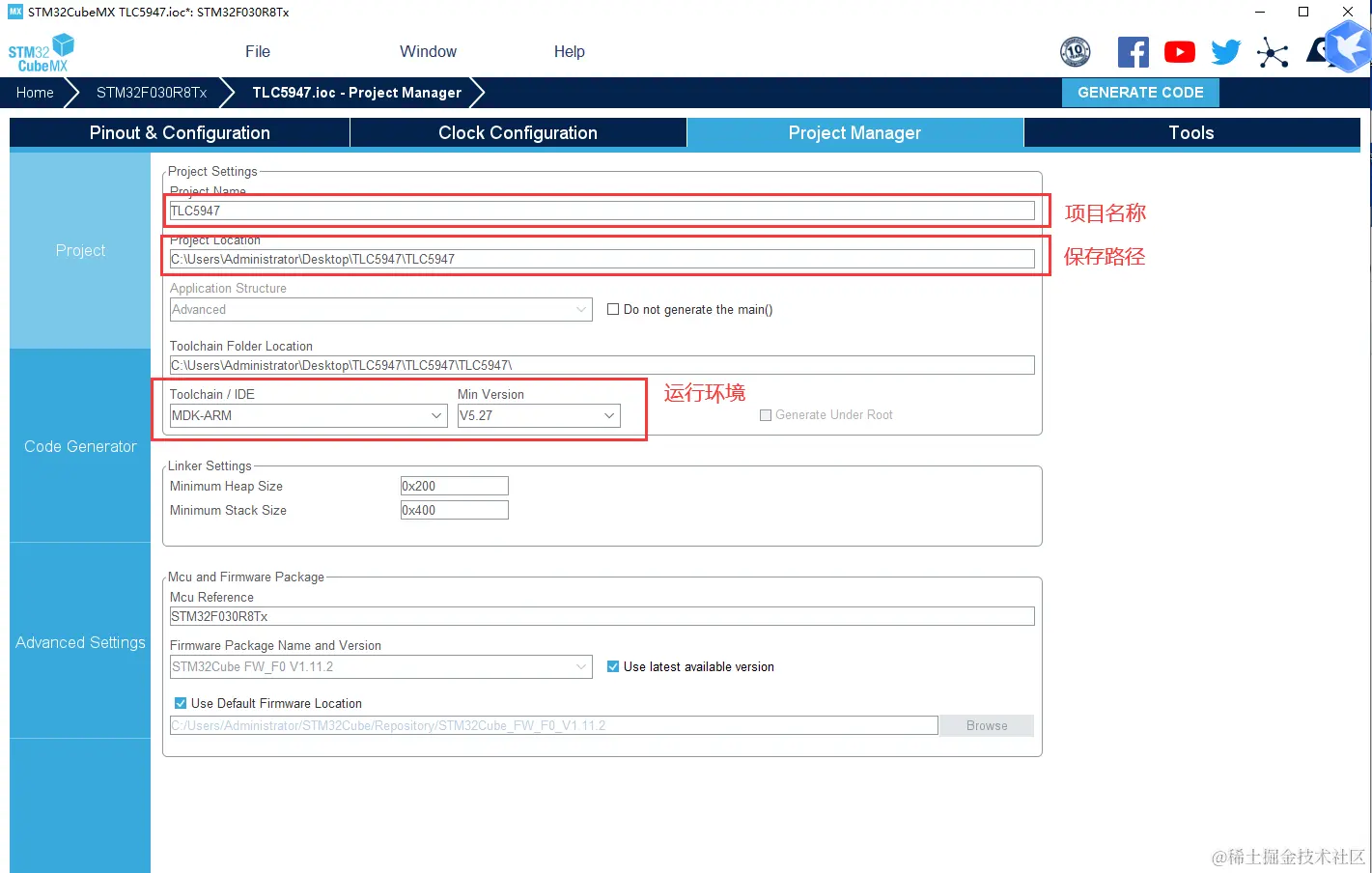1372x873 pixels.
Task: Click TLC5947.ioc - Project Manager breadcrumb
Action: point(356,93)
